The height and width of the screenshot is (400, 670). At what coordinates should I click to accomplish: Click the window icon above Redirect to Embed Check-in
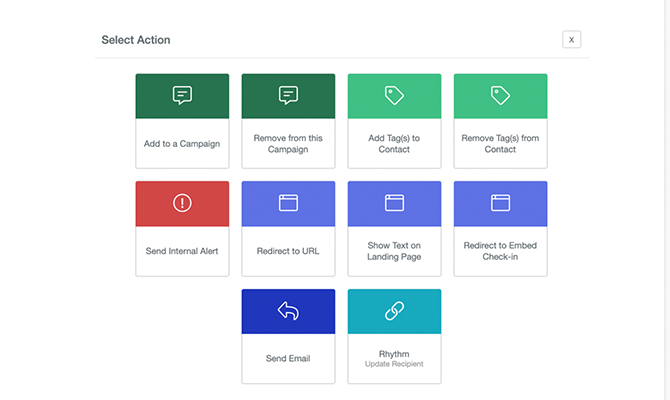(500, 203)
